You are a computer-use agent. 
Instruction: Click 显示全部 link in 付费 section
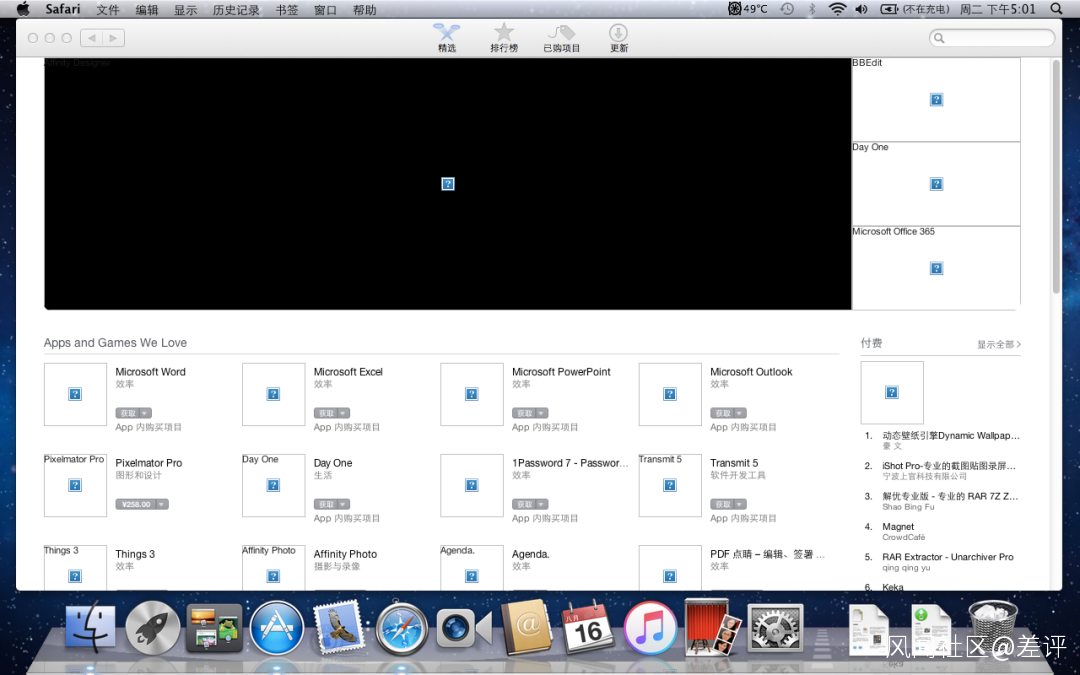[x=998, y=345]
